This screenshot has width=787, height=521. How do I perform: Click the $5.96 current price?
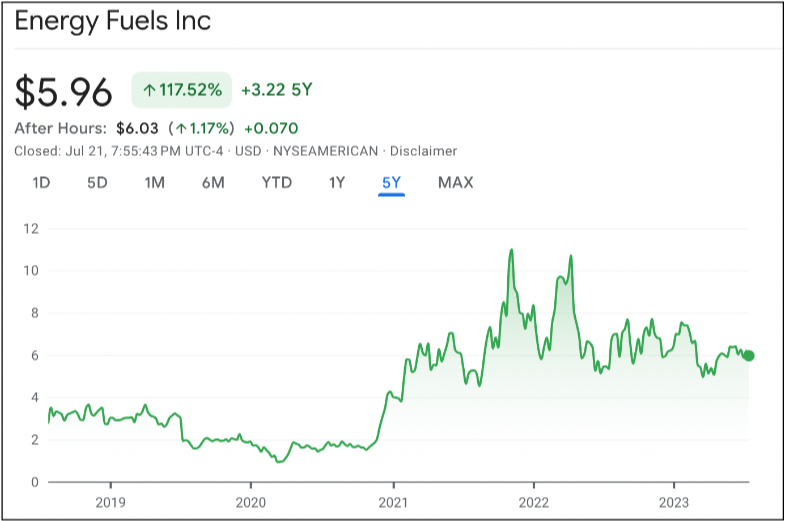tap(64, 92)
